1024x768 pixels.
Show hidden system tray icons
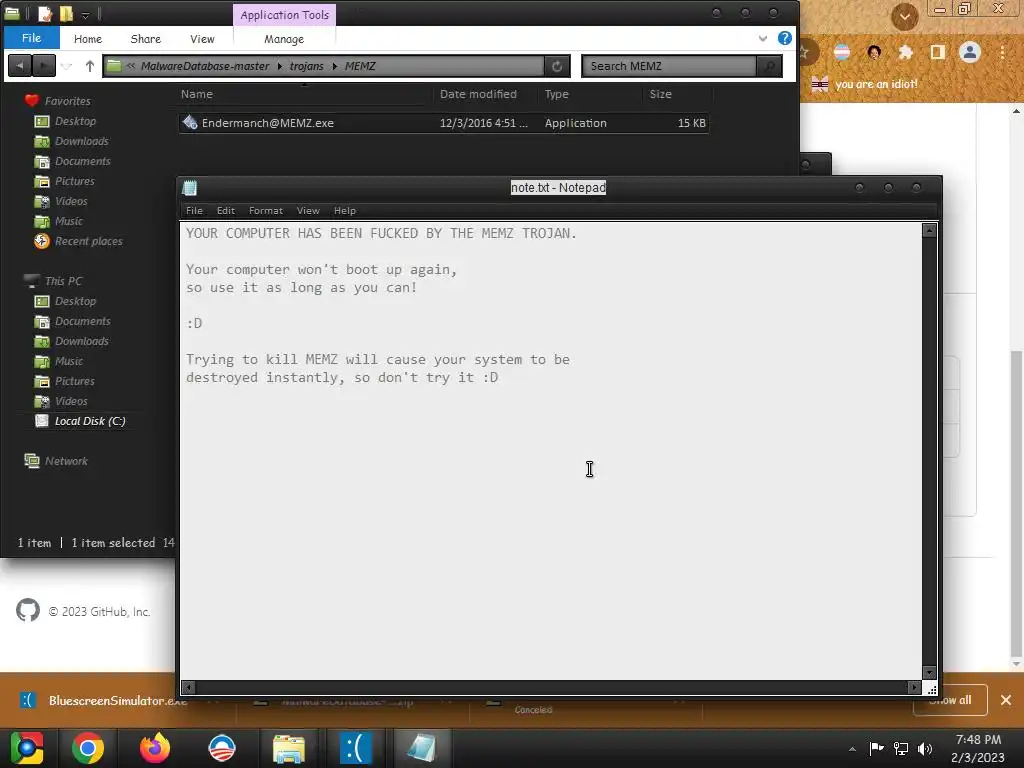point(852,749)
